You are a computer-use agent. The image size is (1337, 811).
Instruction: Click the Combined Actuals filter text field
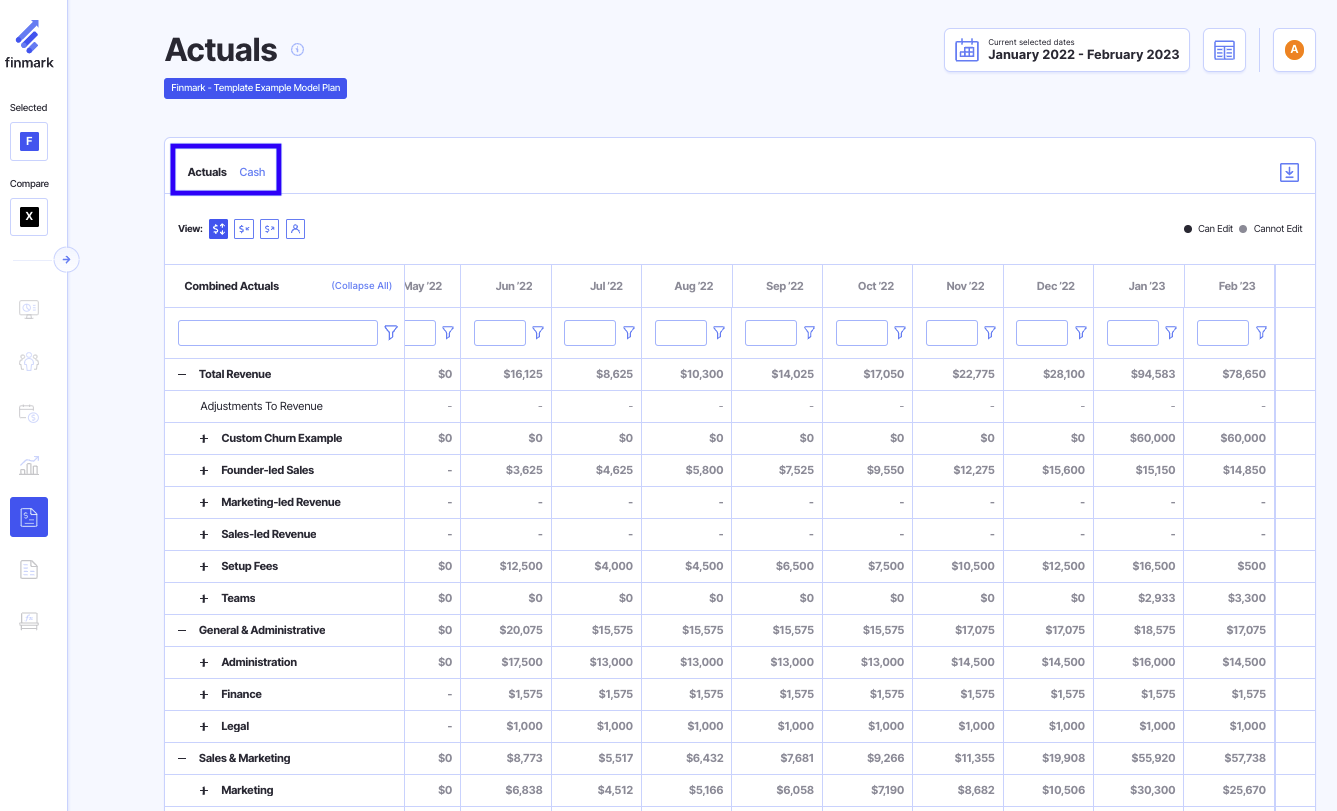click(x=277, y=333)
